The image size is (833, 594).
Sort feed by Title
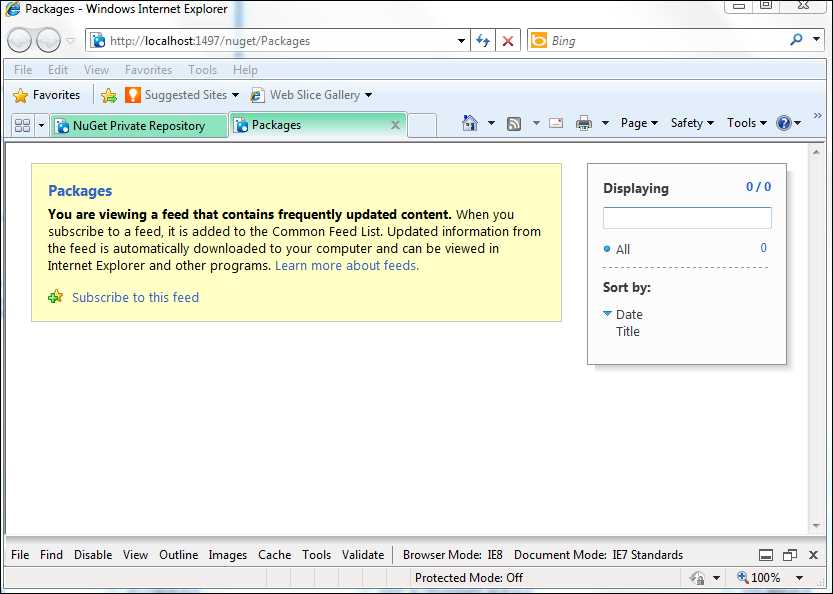point(627,332)
